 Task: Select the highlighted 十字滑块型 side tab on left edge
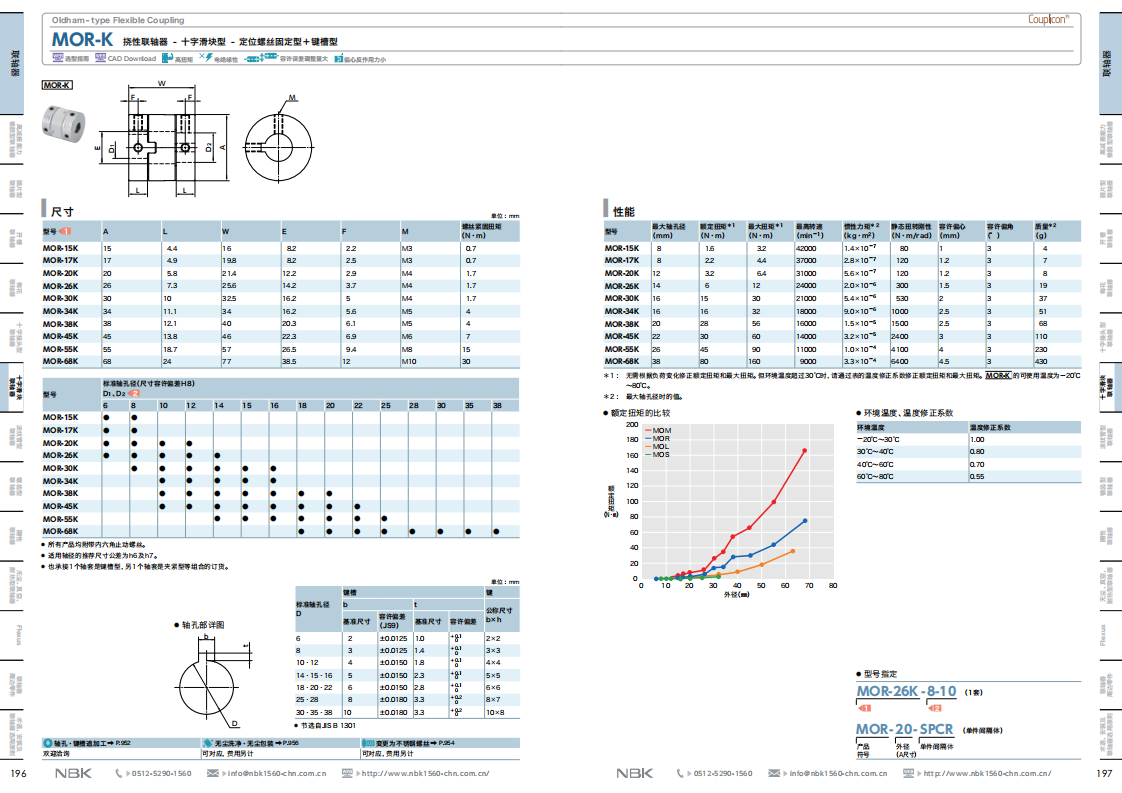[11, 386]
